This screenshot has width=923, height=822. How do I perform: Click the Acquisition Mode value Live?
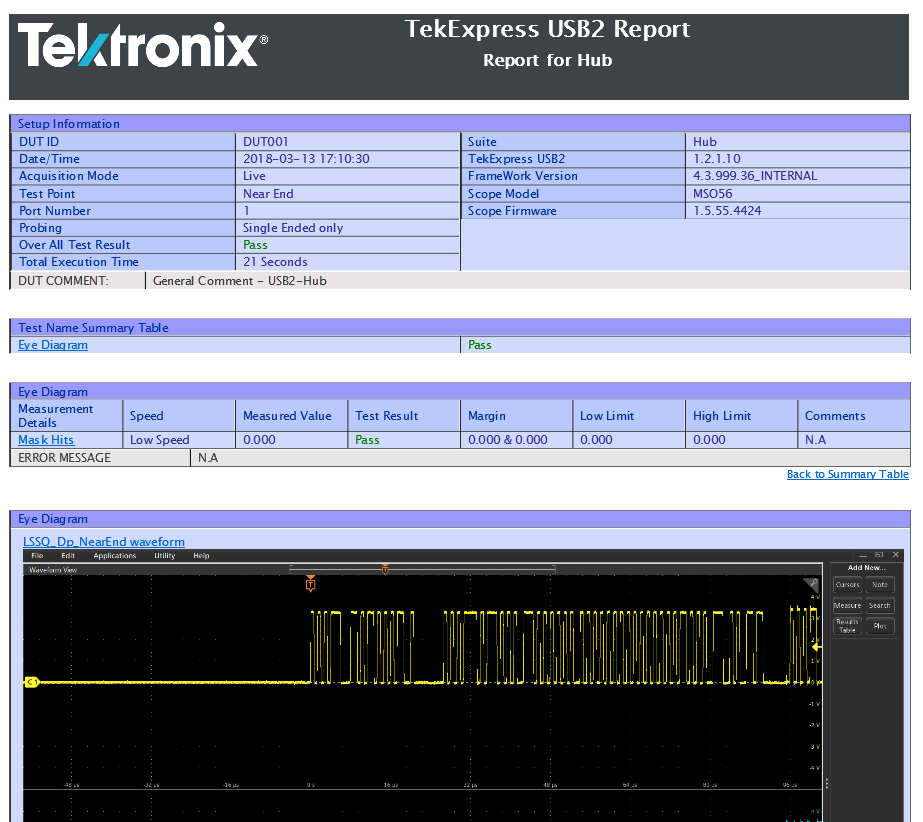[x=254, y=176]
